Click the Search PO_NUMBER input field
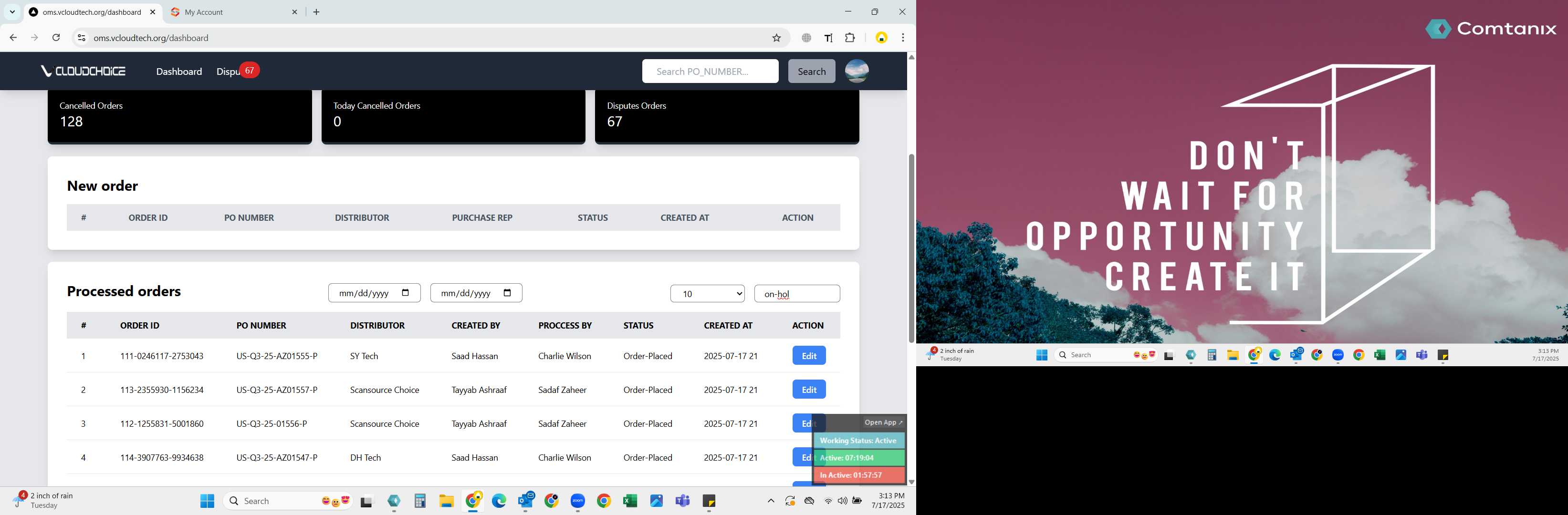 coord(710,71)
